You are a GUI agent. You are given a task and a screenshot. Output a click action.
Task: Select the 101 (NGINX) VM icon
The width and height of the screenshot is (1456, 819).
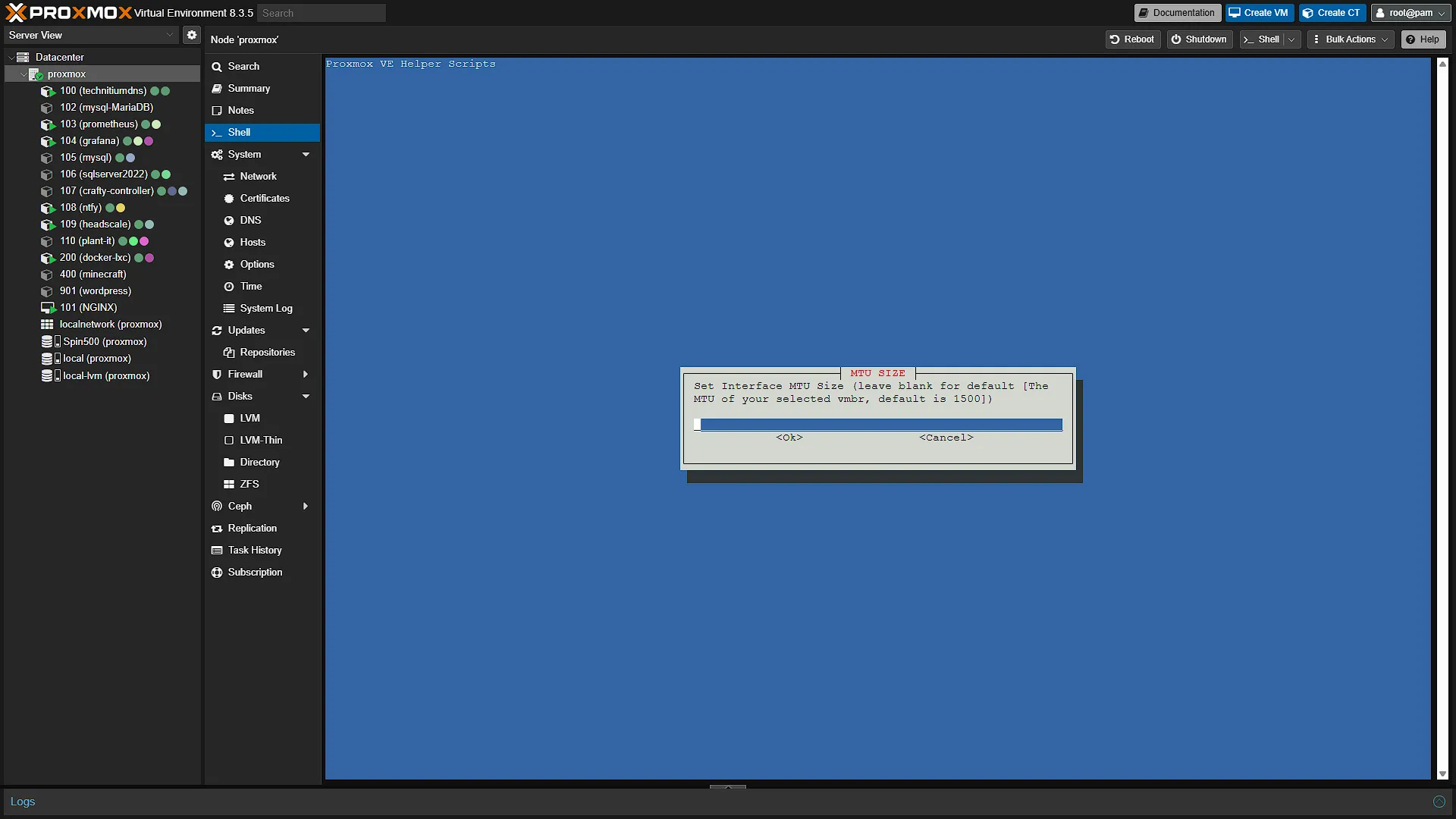tap(48, 308)
